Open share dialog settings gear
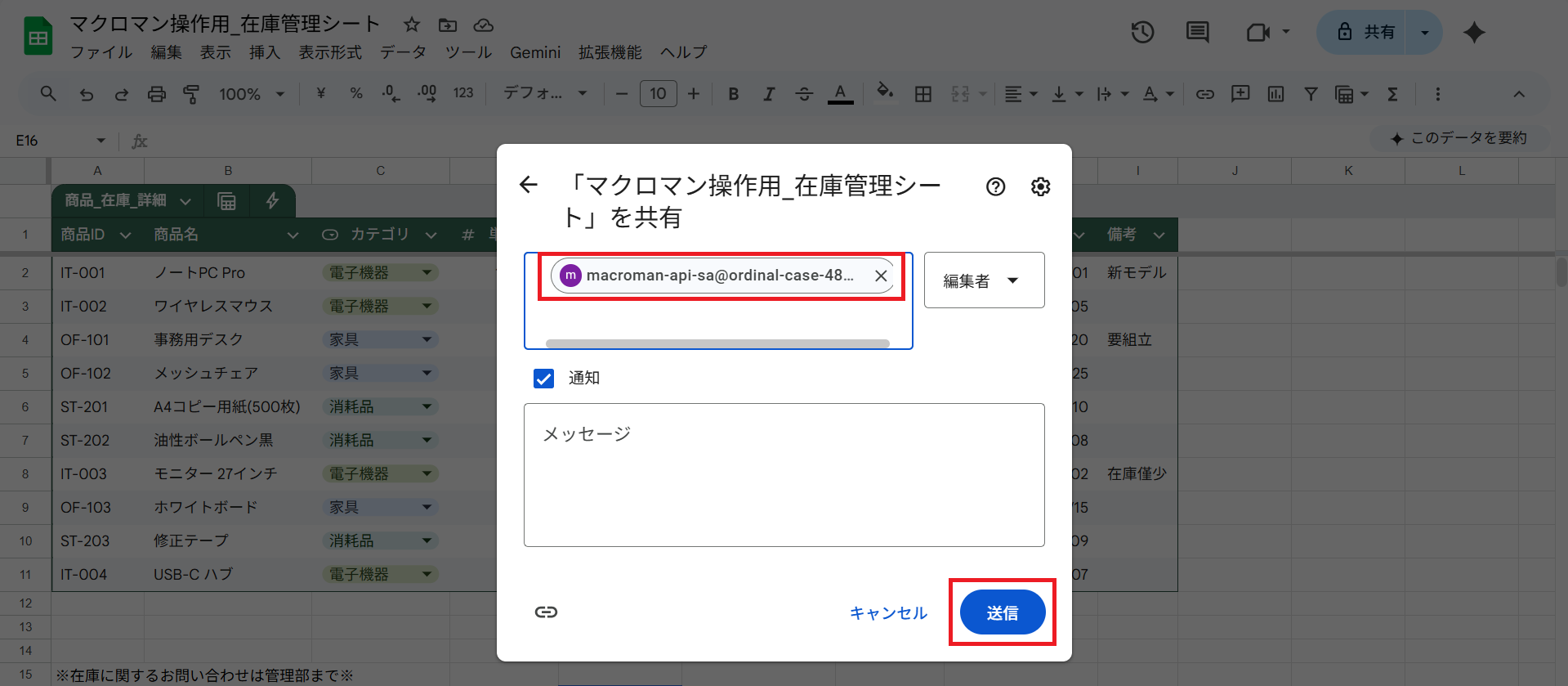The image size is (1568, 686). (x=1040, y=186)
